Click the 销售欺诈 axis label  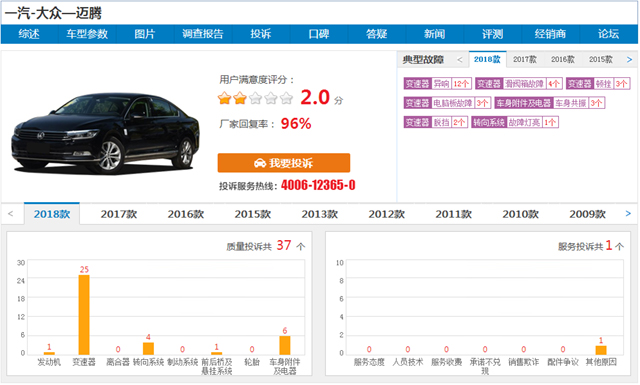click(x=524, y=362)
